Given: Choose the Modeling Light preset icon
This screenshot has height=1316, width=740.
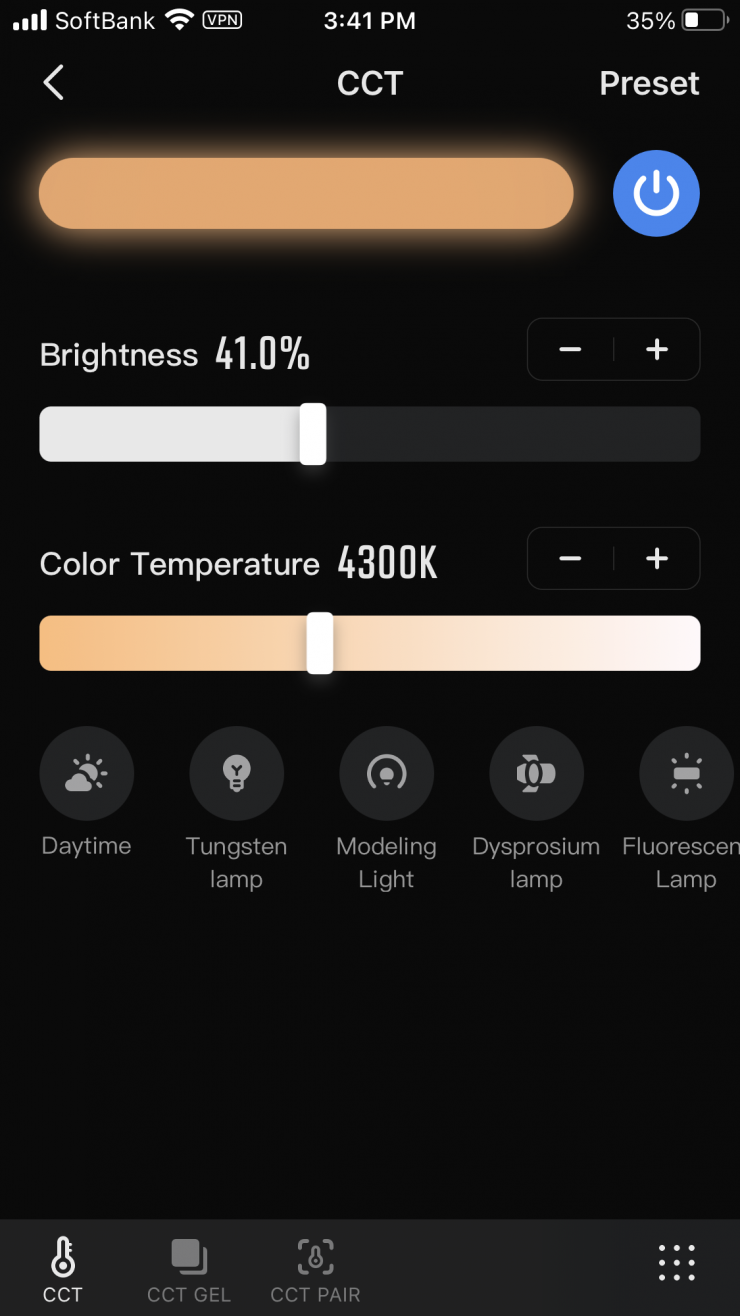Looking at the screenshot, I should tap(387, 773).
